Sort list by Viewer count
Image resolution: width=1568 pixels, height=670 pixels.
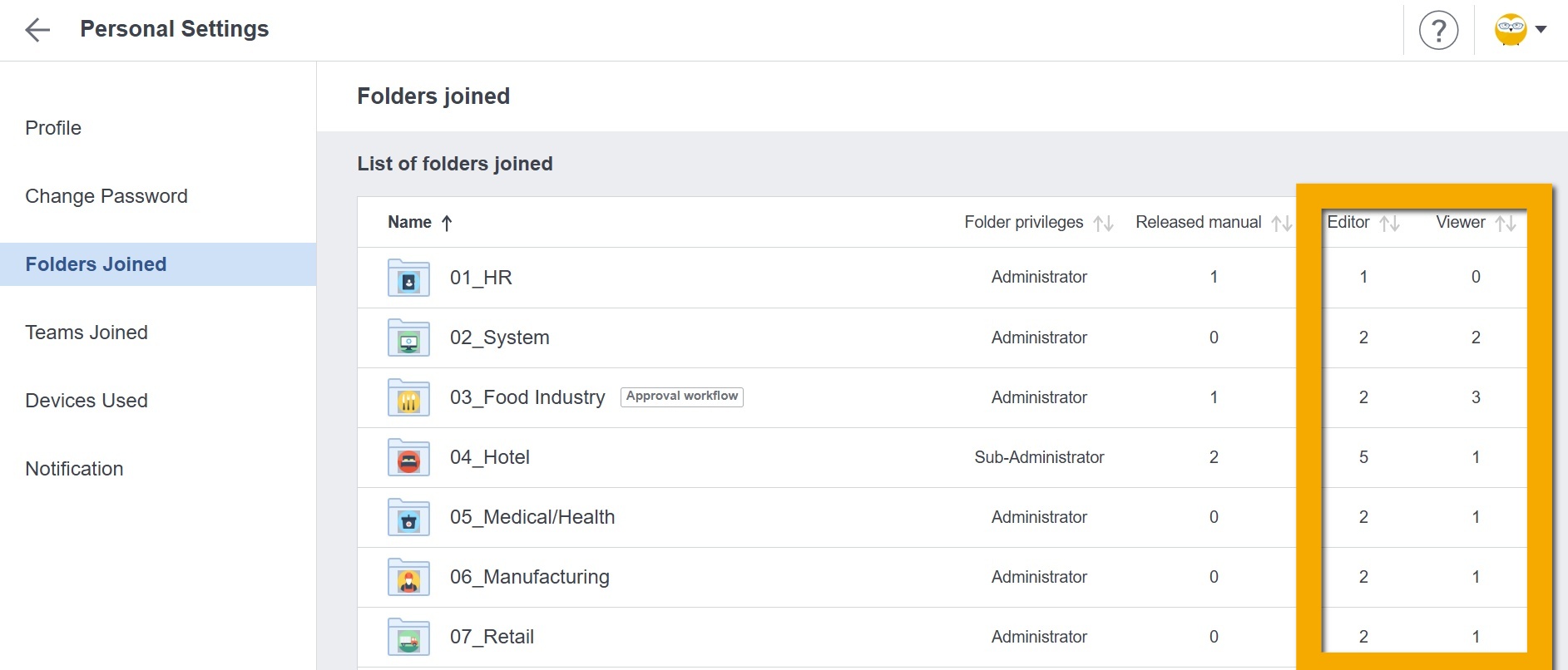[x=1505, y=223]
